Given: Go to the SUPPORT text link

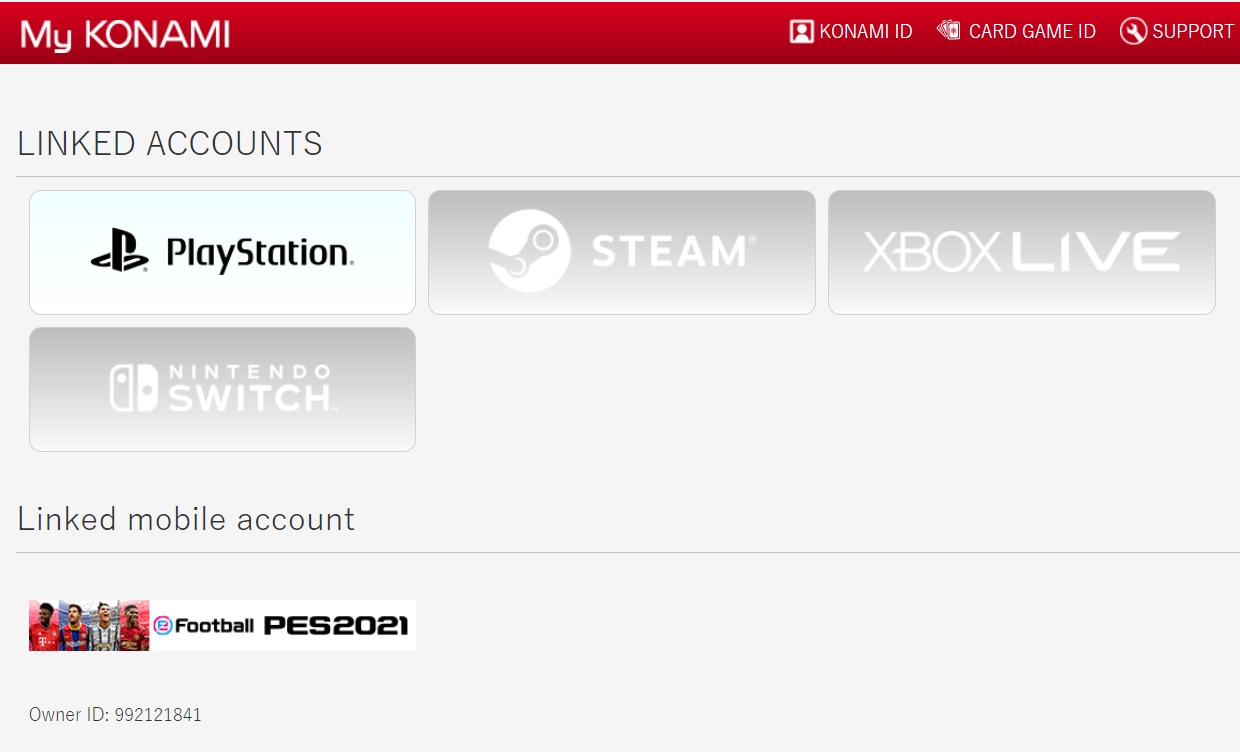Looking at the screenshot, I should coord(1193,32).
